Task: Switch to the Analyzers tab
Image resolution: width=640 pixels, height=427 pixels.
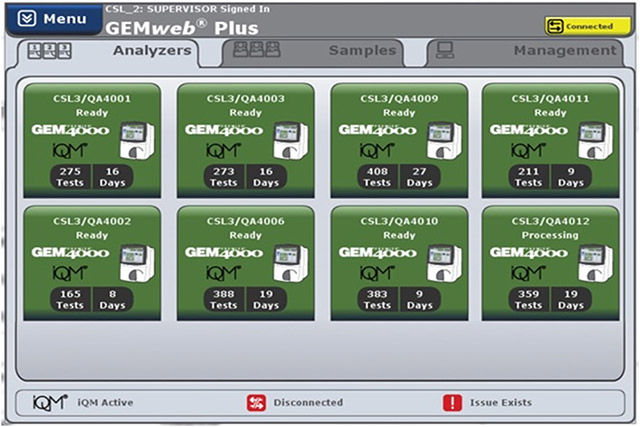Action: (x=109, y=51)
